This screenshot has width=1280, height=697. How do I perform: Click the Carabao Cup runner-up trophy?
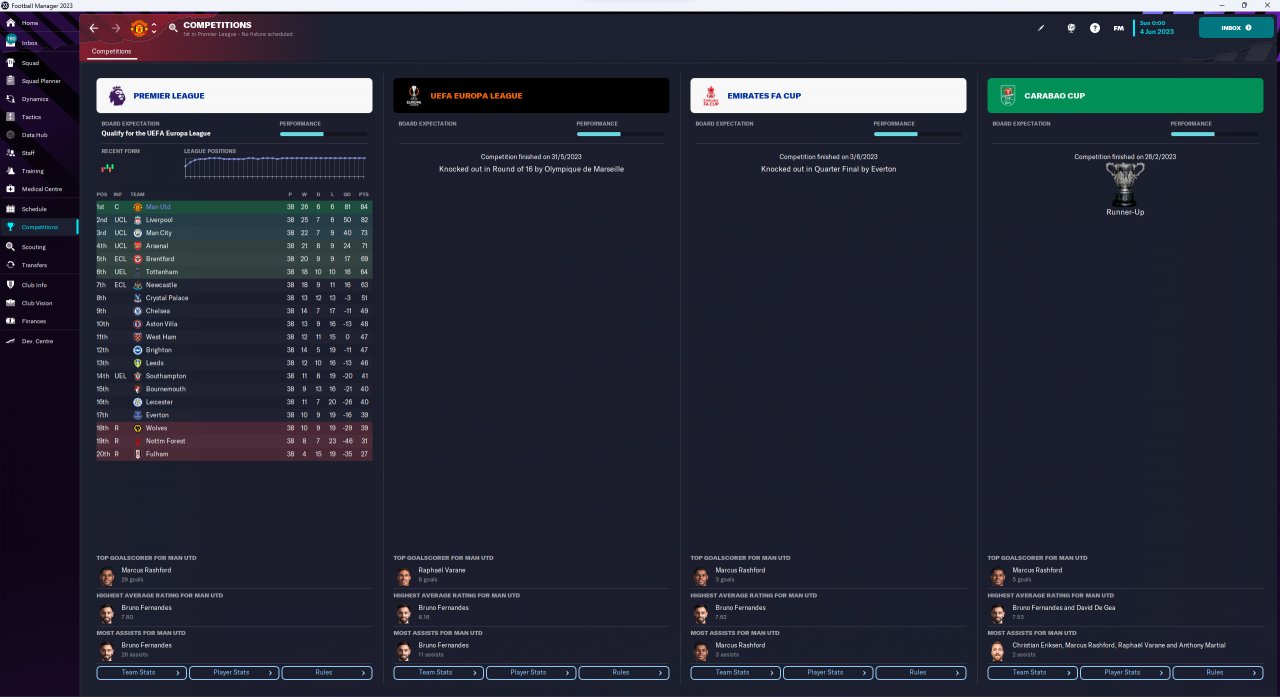point(1125,185)
